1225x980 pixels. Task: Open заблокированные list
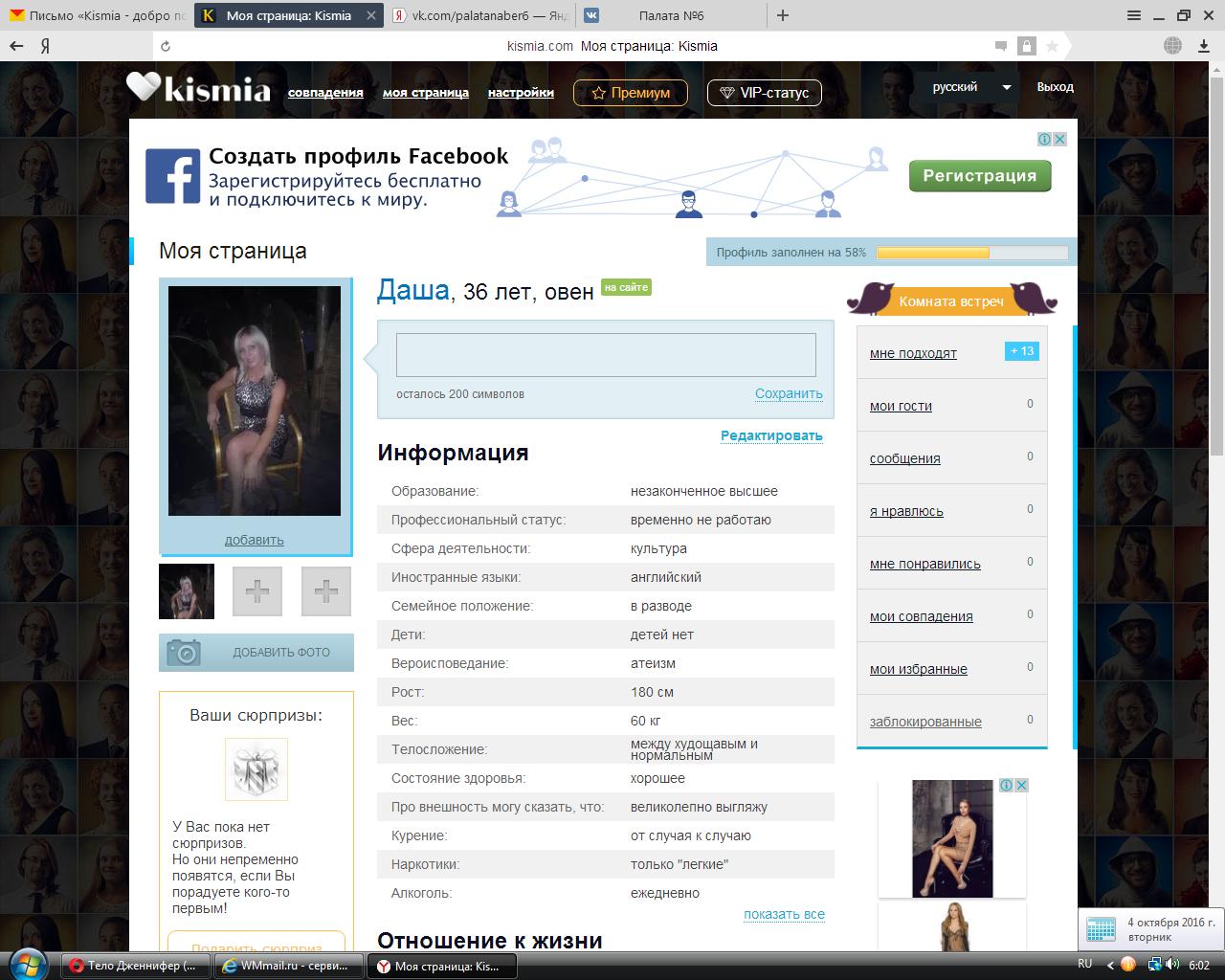[925, 722]
